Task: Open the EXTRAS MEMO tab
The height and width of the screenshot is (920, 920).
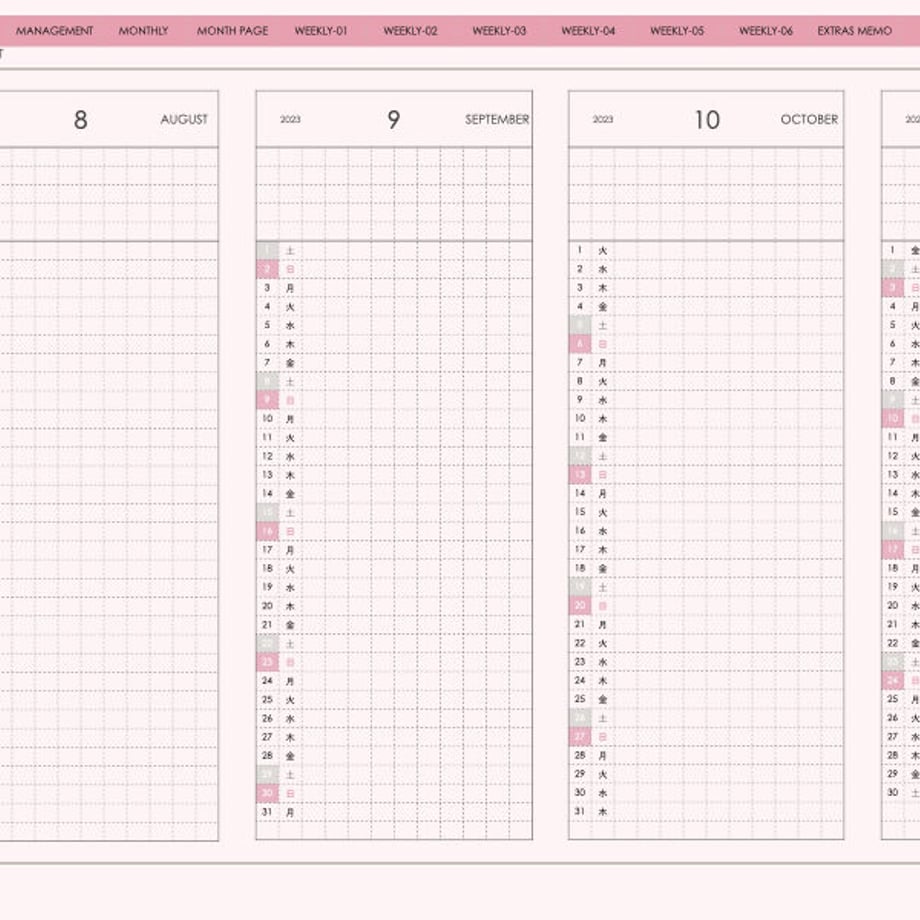Action: click(854, 31)
